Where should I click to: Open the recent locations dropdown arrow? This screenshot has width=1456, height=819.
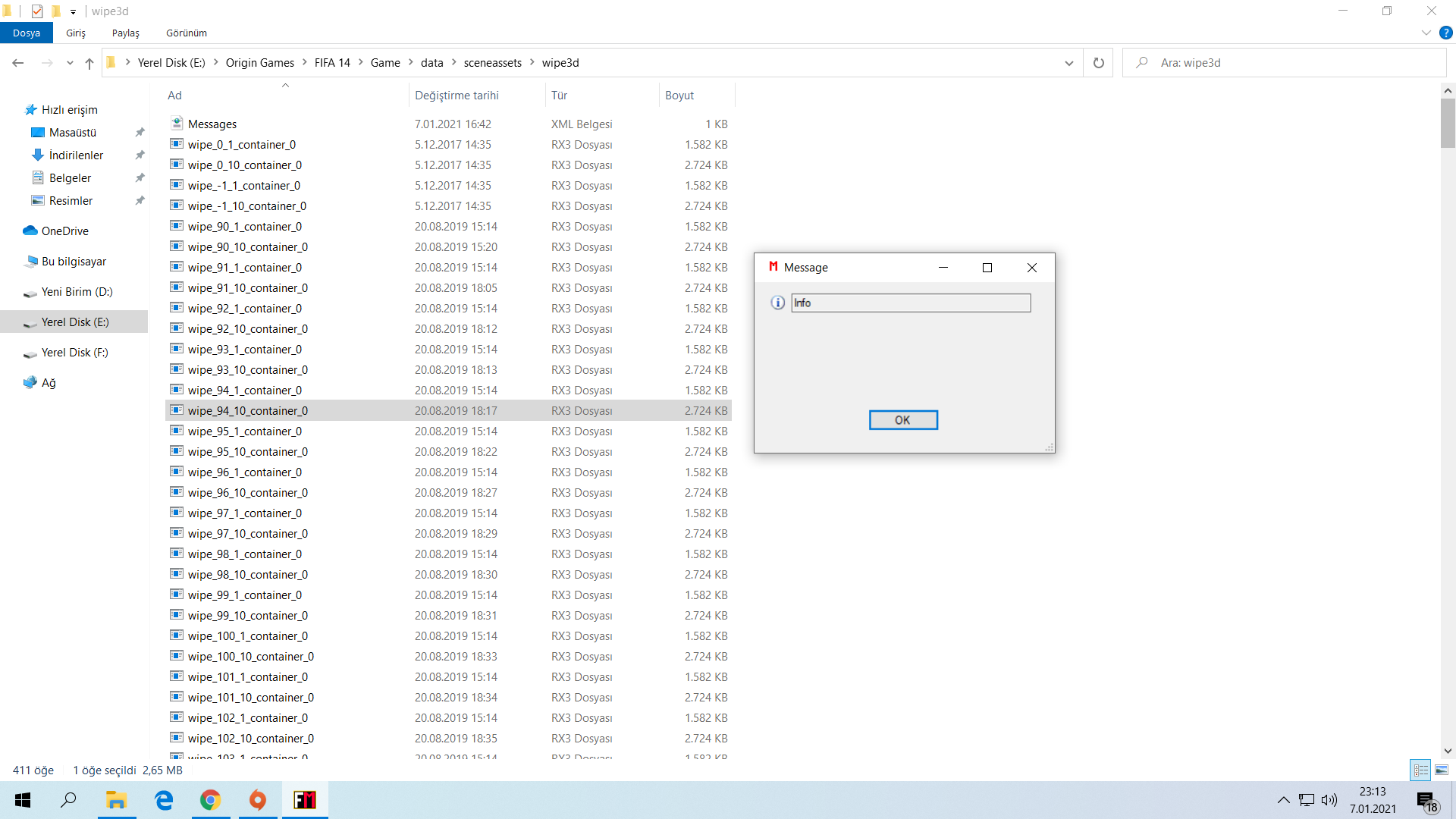pos(70,63)
